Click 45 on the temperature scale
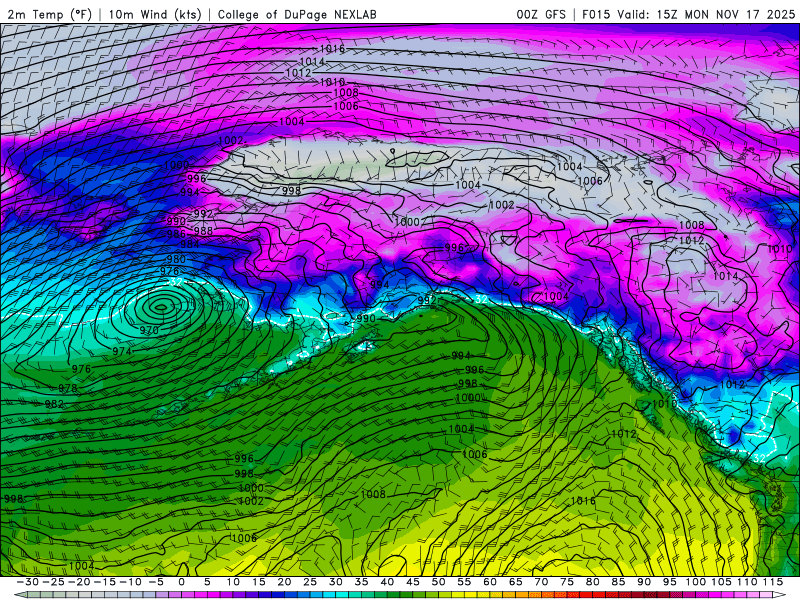 (413, 582)
